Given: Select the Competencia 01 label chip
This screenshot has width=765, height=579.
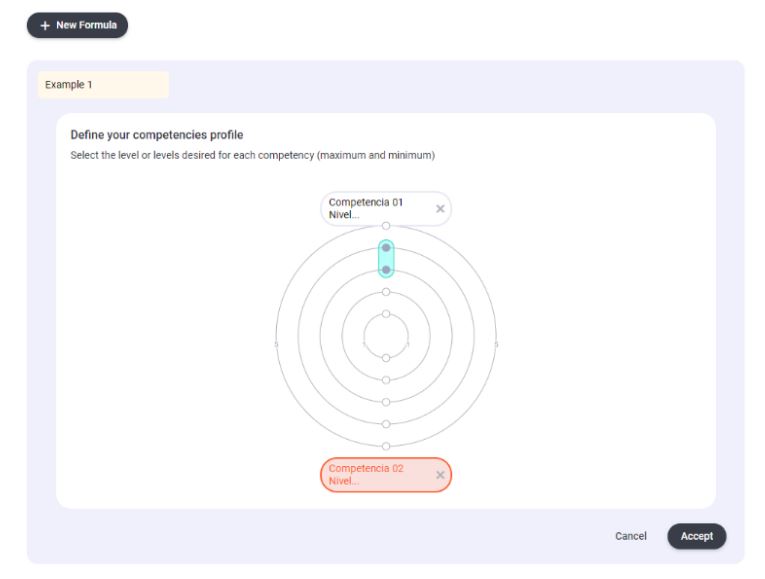Looking at the screenshot, I should pyautogui.click(x=376, y=208).
